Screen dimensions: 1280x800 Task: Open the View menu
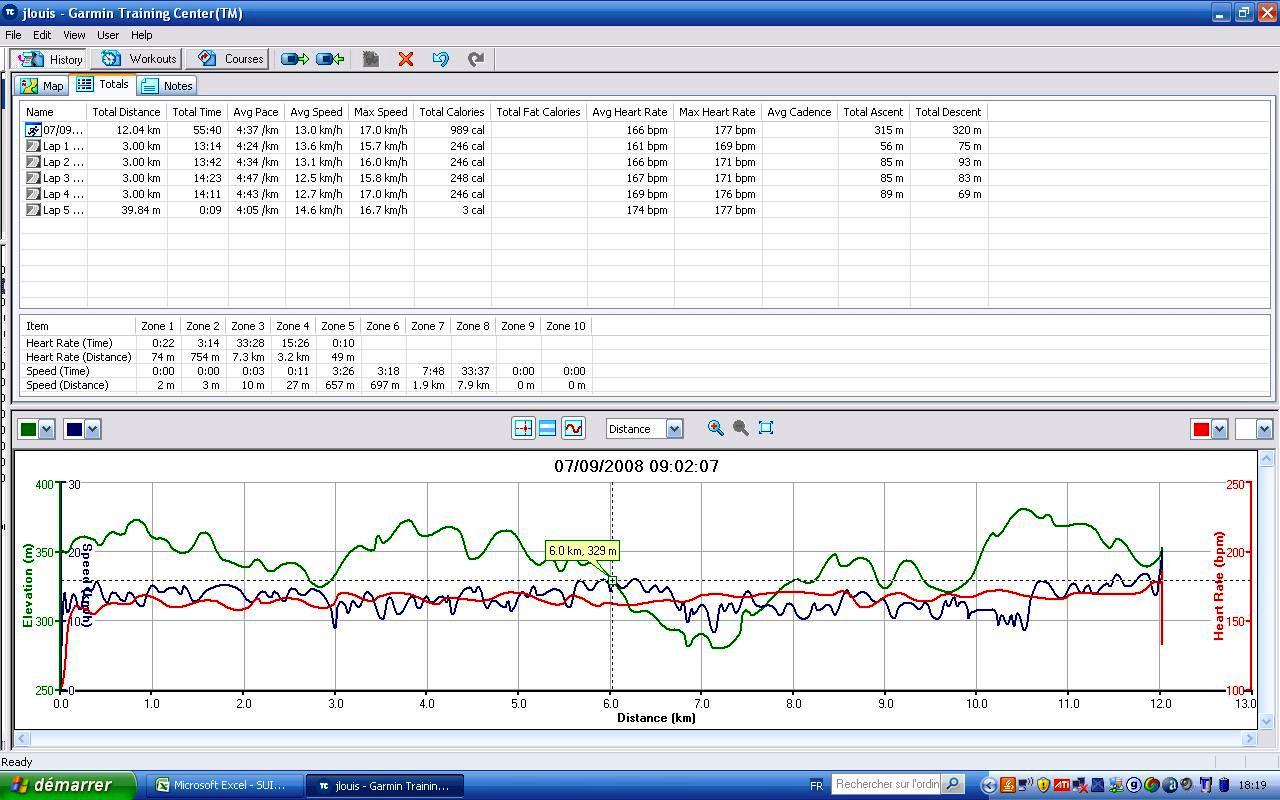74,35
